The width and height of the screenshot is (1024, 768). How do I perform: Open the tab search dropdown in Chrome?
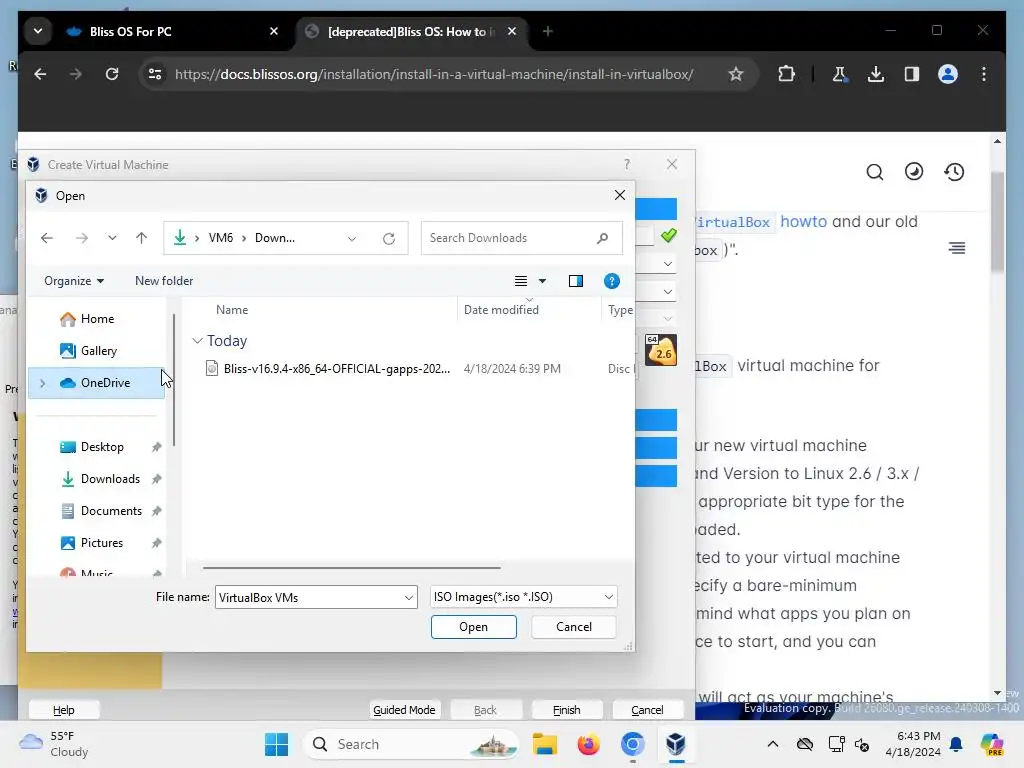(x=38, y=31)
